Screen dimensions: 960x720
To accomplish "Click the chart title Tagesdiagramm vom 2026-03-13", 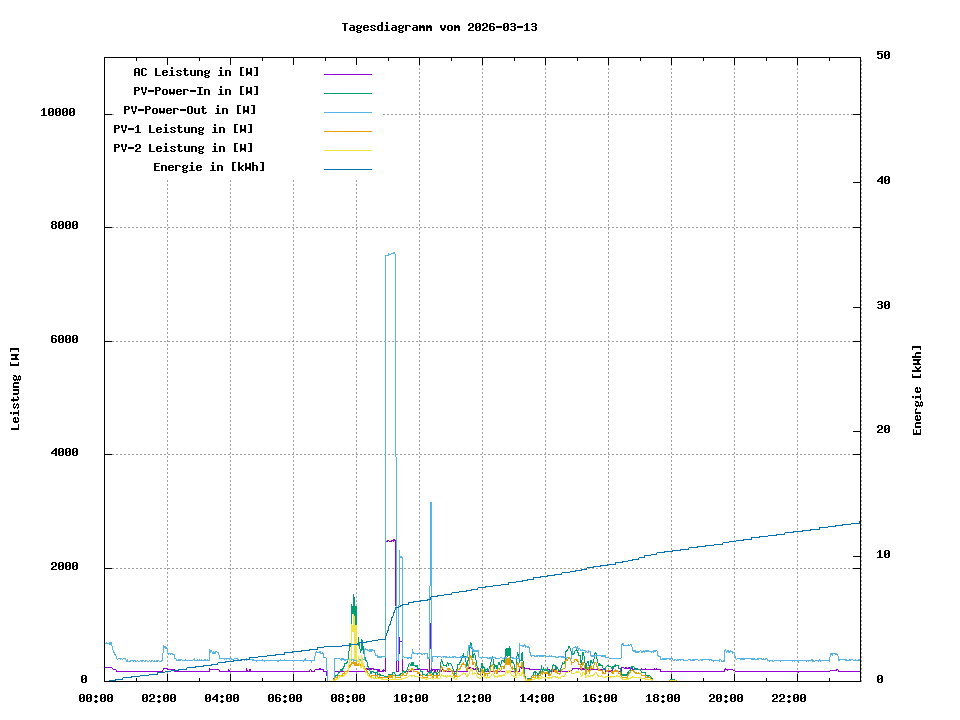I will tap(439, 27).
